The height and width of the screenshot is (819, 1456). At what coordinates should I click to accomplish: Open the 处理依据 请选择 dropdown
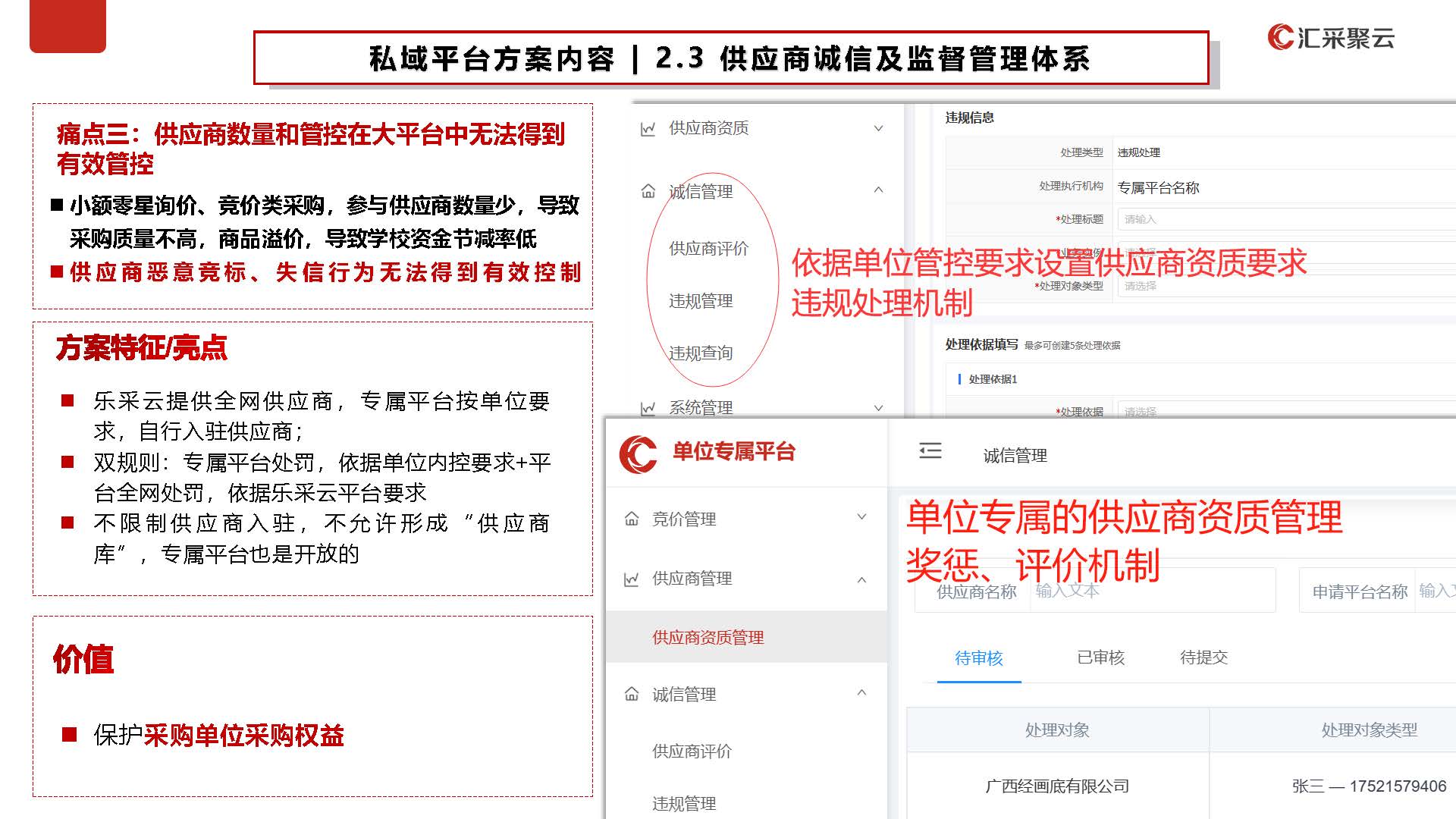pos(1286,410)
